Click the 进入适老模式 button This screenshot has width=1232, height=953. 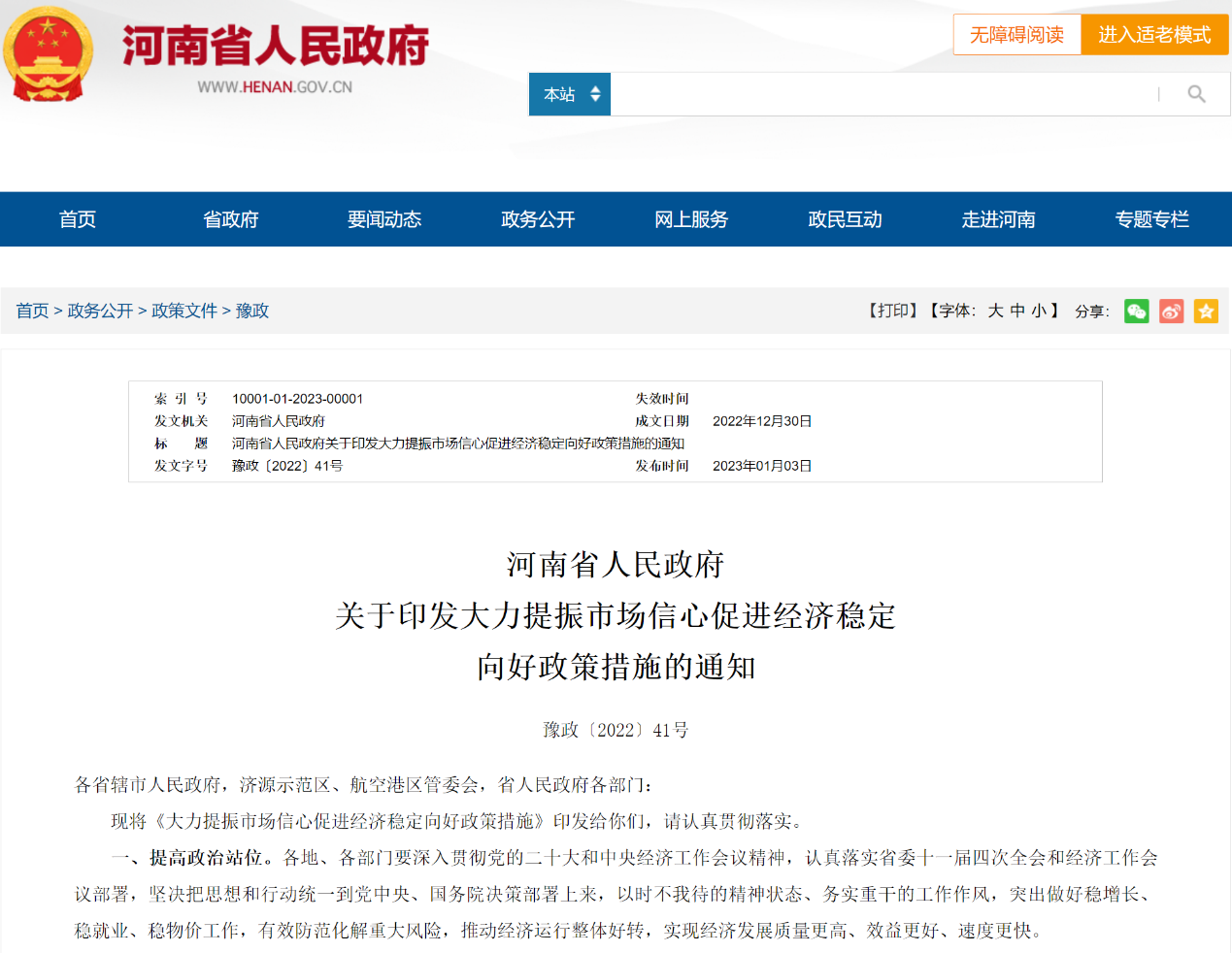pyautogui.click(x=1154, y=35)
